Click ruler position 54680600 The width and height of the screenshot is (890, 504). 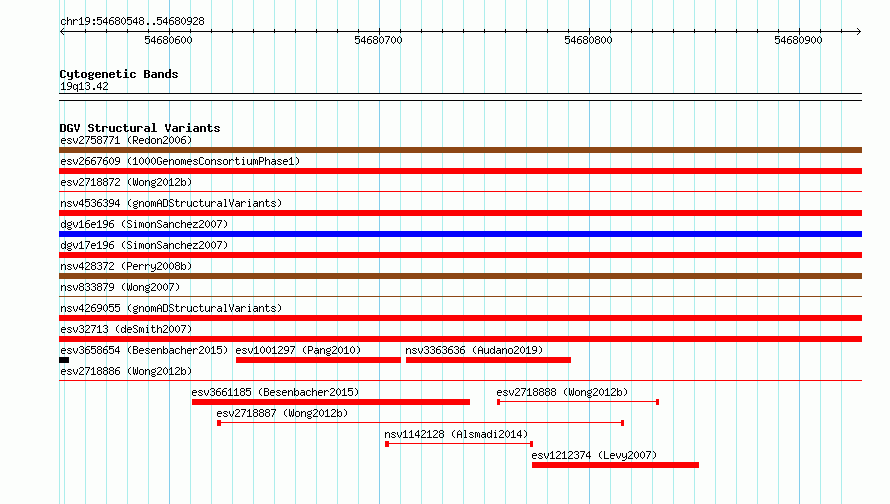click(169, 40)
